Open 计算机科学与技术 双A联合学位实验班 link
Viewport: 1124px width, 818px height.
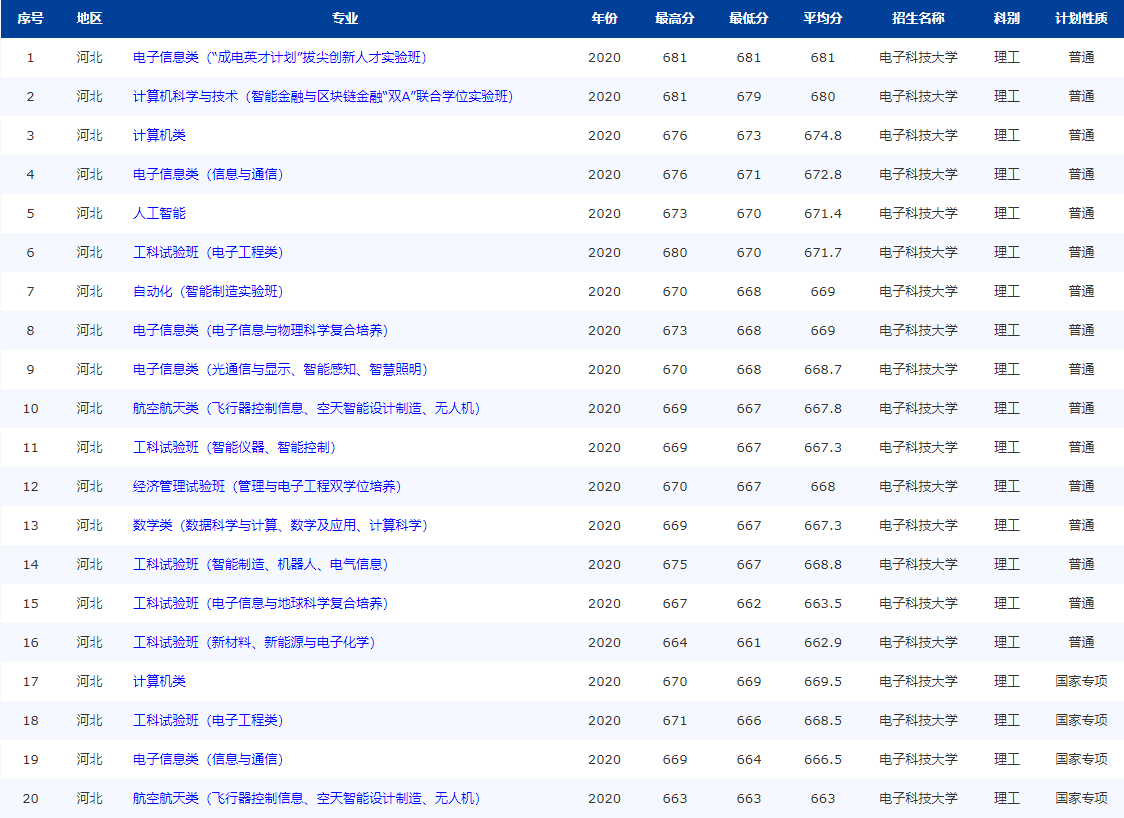(323, 96)
